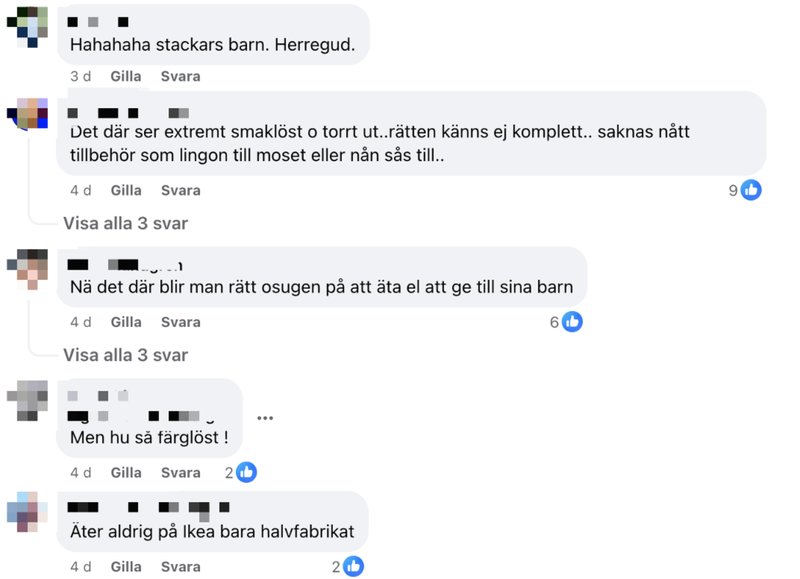Click like reaction icon on the Ikea halvfabrikat comment
The image size is (800, 579).
[x=353, y=566]
